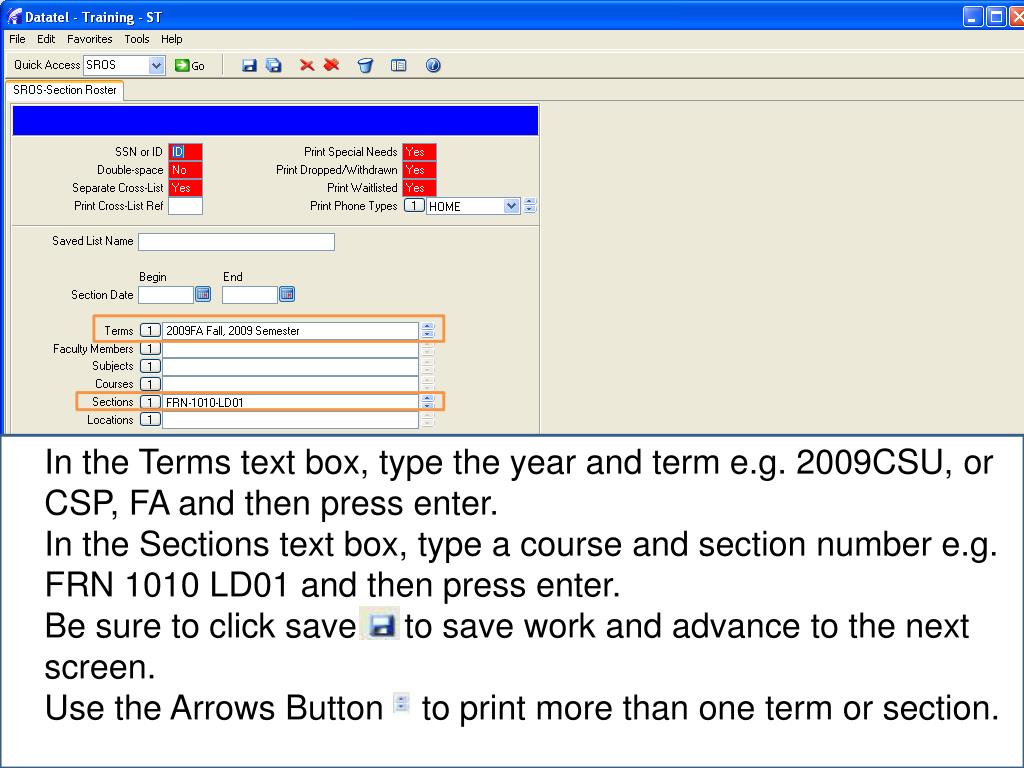Click the Print Special Needs Yes field

(x=419, y=152)
